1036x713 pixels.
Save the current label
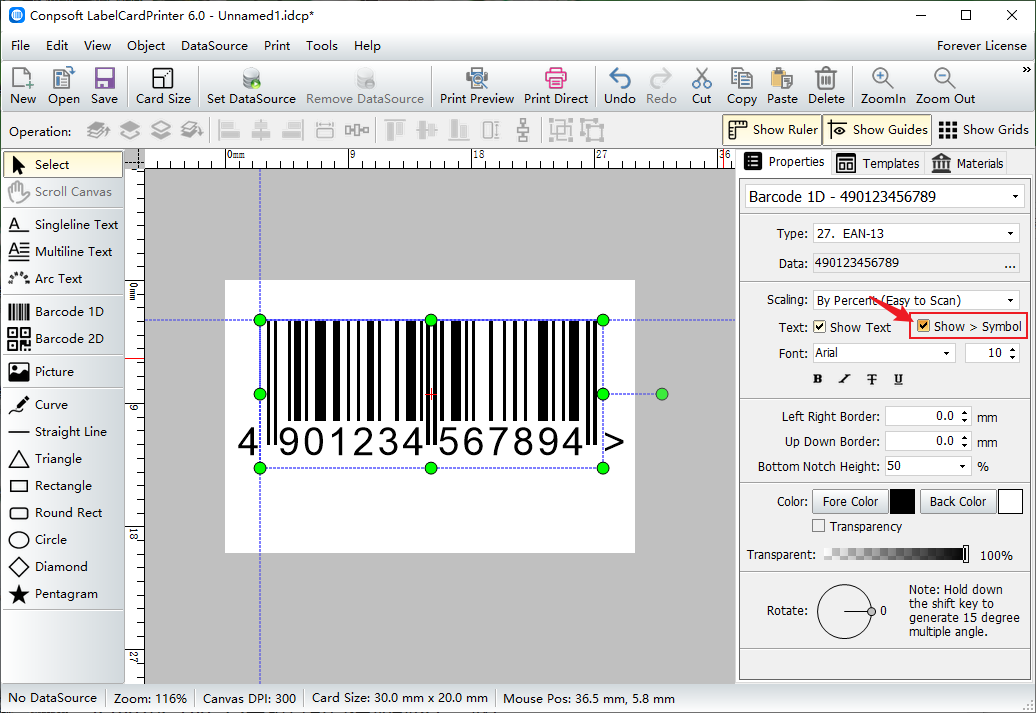[104, 86]
